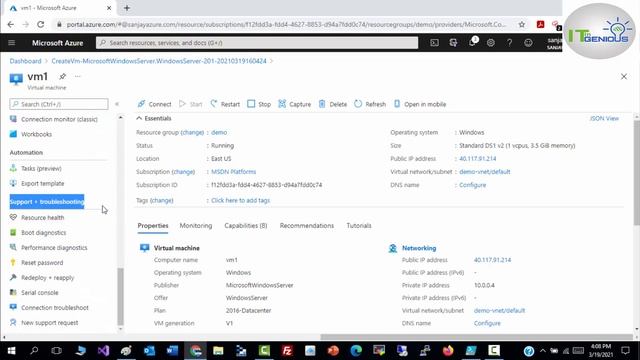Focus the sidebar Search (Ctrl+/) field
Viewport: 640px width, 360px height.
(59, 104)
